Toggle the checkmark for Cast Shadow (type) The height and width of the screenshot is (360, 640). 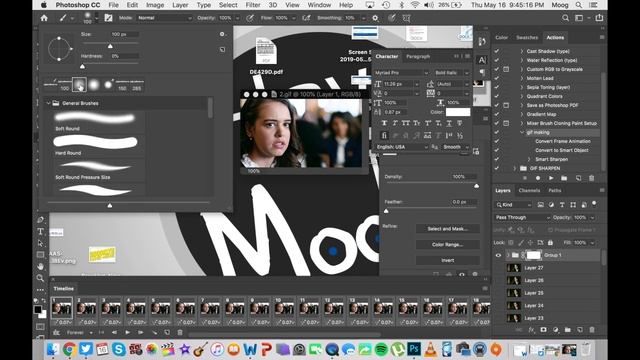(497, 51)
